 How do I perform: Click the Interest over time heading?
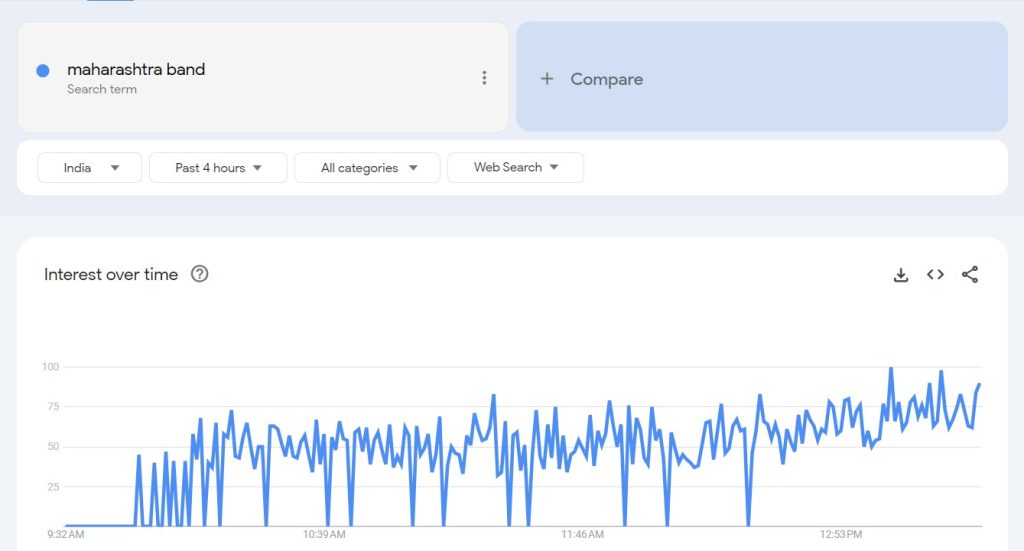(111, 274)
